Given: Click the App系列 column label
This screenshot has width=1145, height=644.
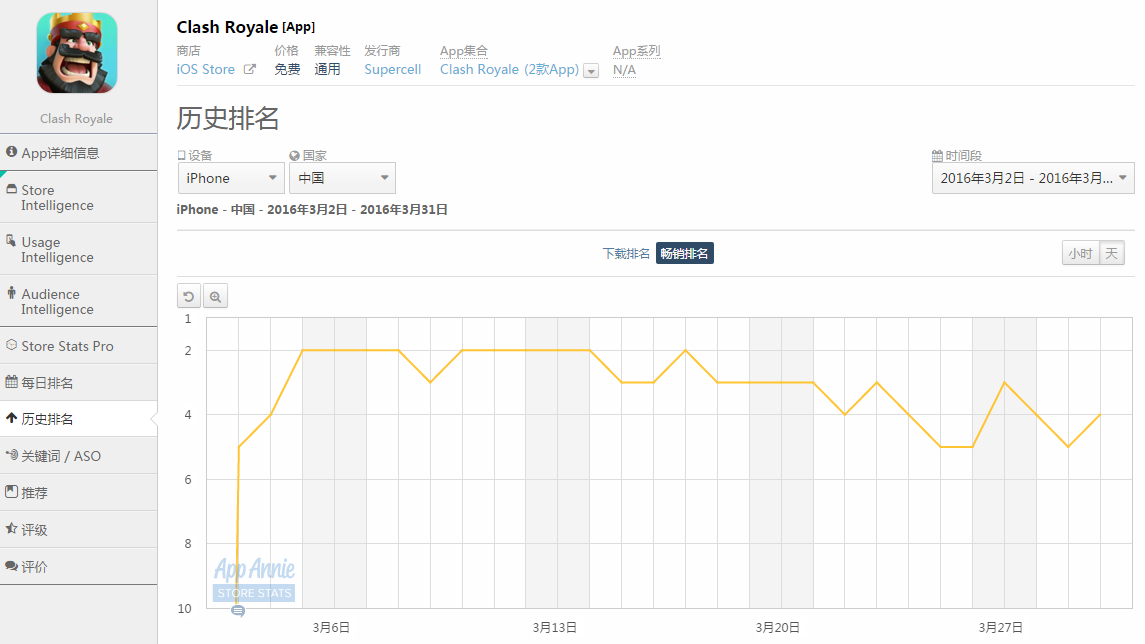Looking at the screenshot, I should (636, 50).
